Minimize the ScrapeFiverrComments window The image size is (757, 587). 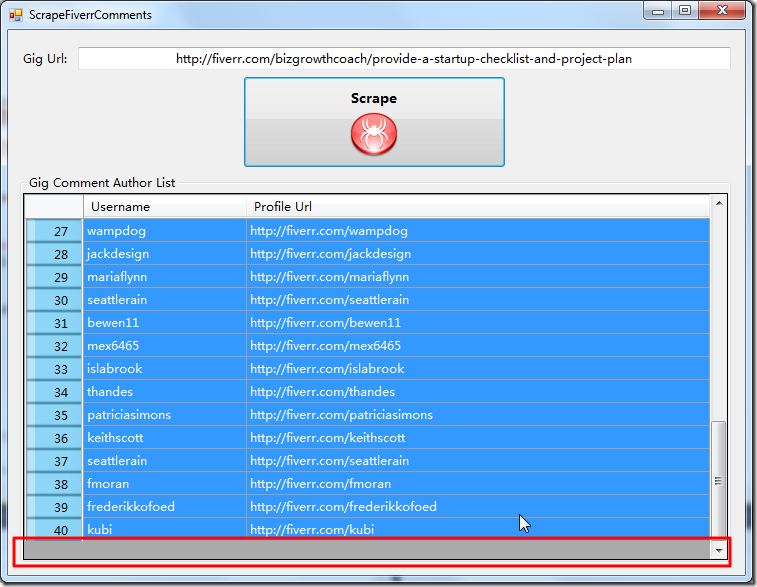pos(658,11)
